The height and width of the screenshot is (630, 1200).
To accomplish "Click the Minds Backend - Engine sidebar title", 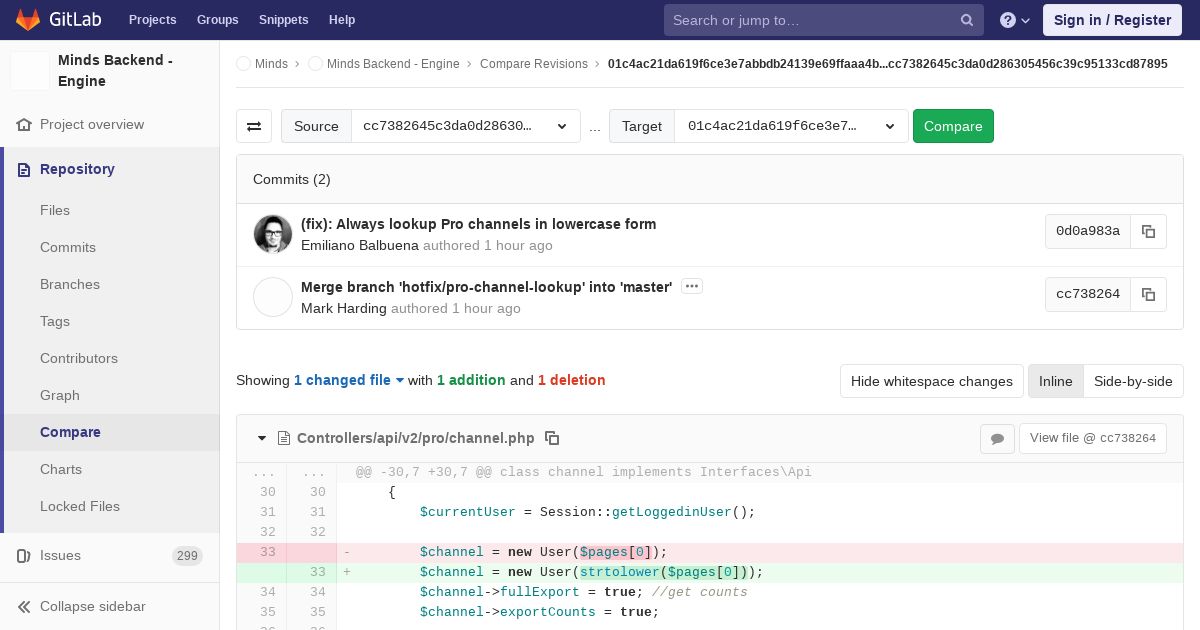I will (115, 71).
